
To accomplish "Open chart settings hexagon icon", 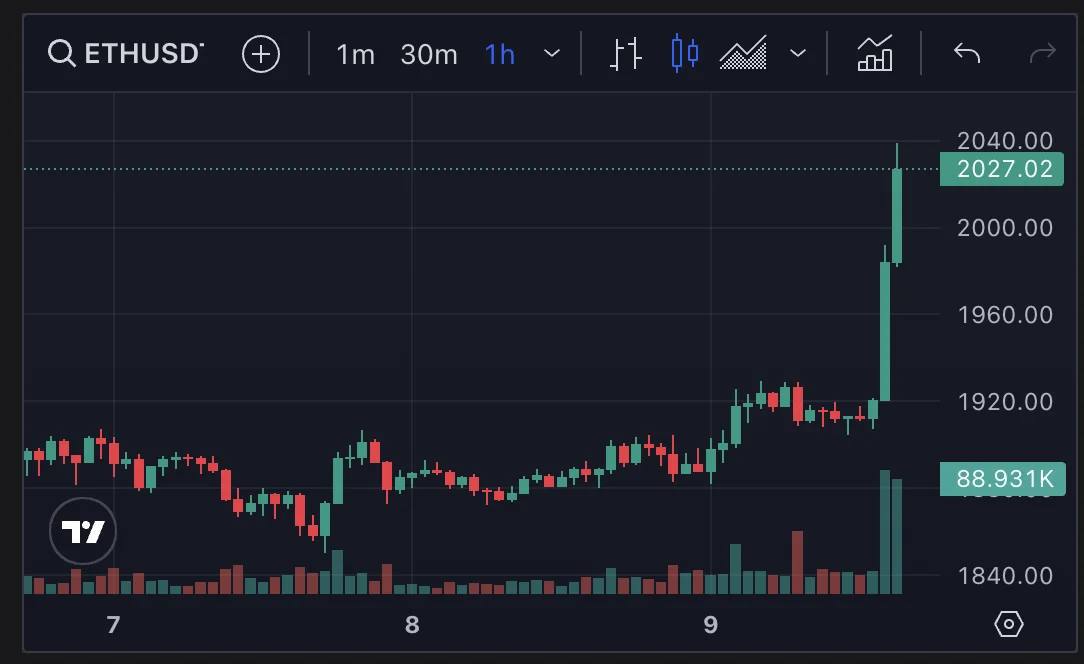I will [1009, 625].
